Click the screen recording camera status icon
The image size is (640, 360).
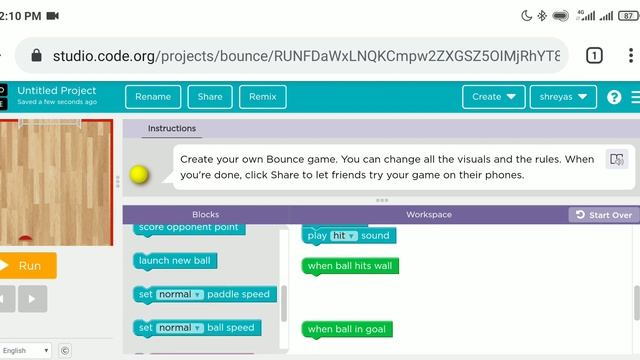coord(53,16)
